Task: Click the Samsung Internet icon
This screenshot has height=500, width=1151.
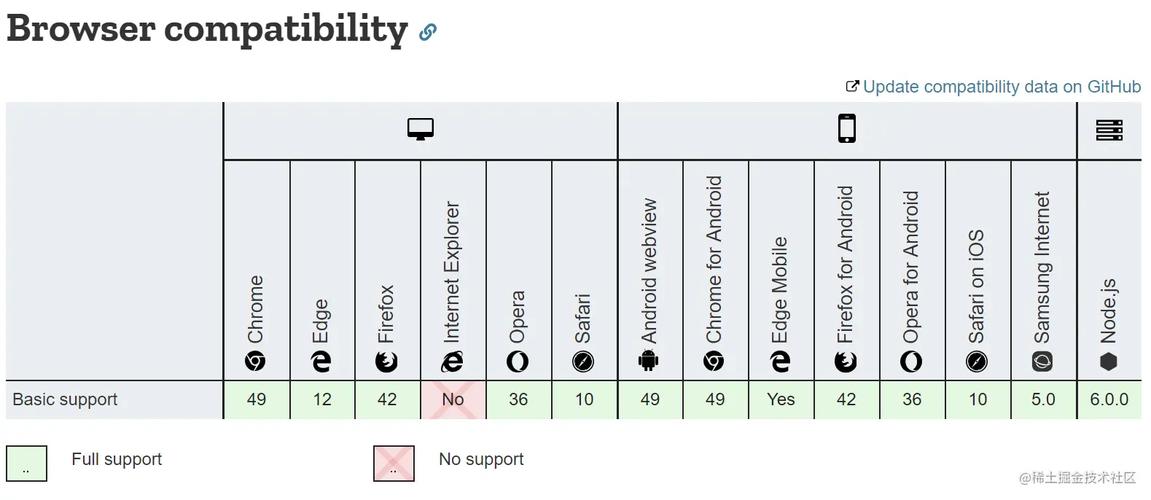Action: pyautogui.click(x=1043, y=362)
